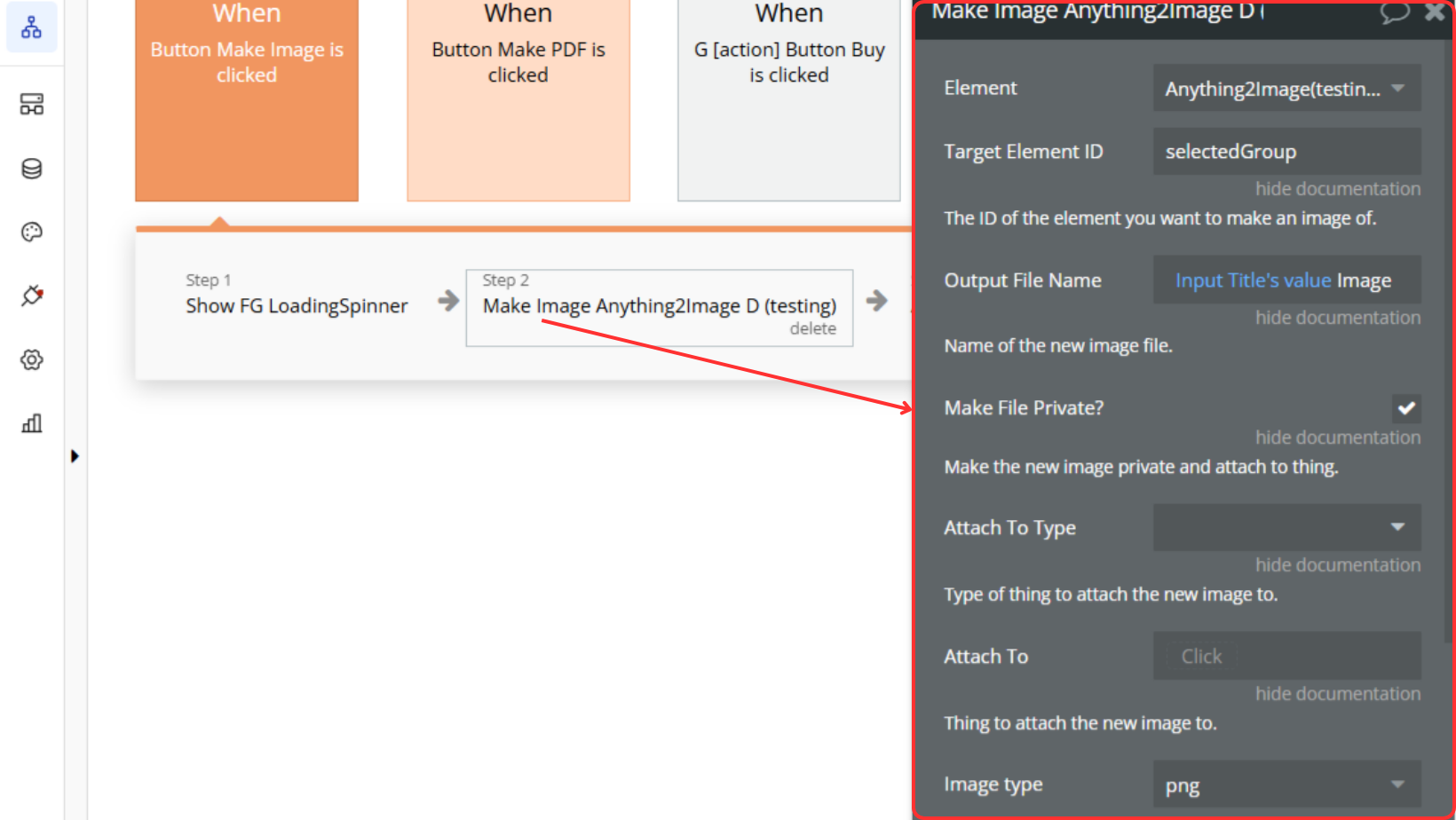The image size is (1456, 820).
Task: Open the Element dropdown Anything2Image
Action: pos(1286,88)
